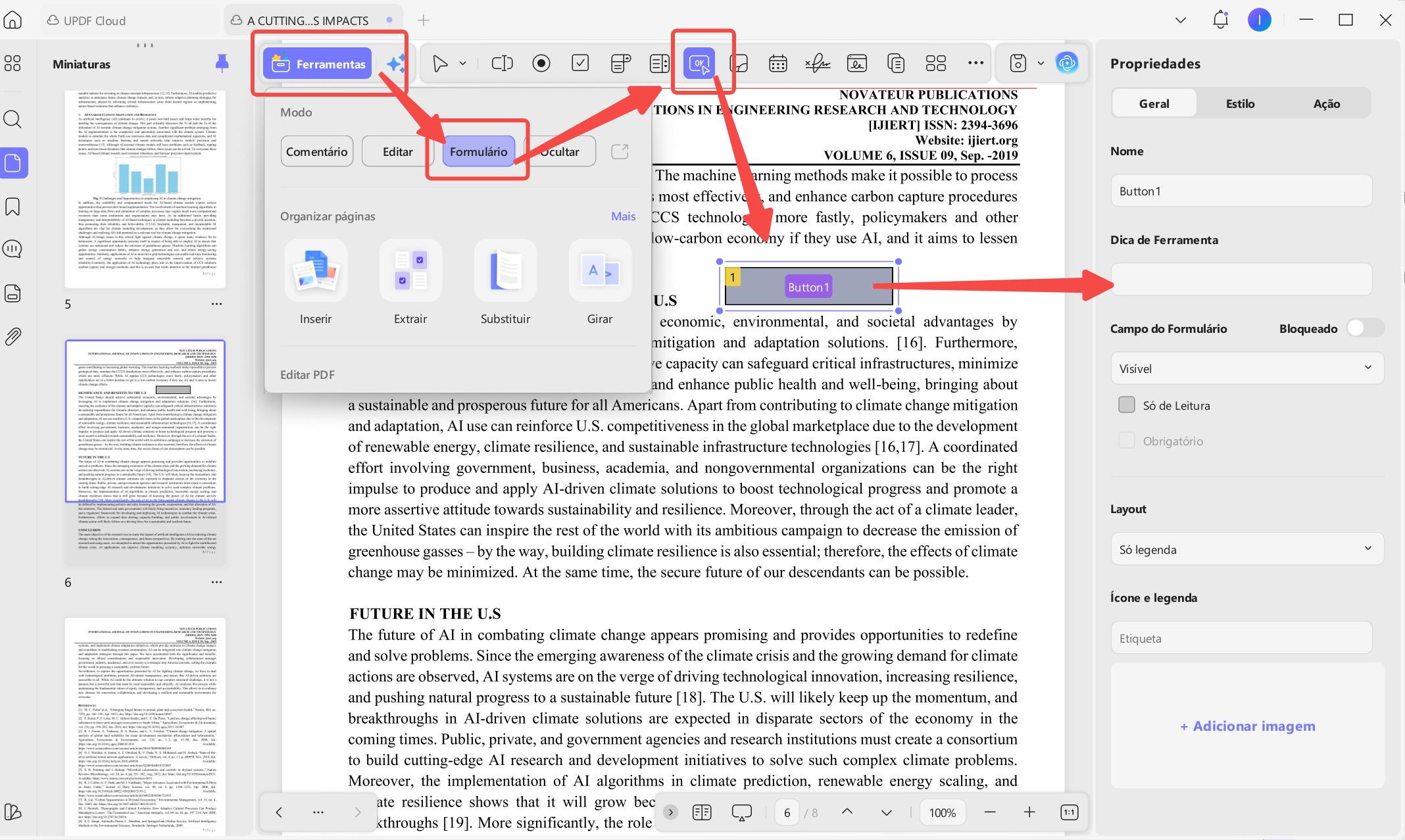Open the attachments paperclip icon

pyautogui.click(x=12, y=337)
